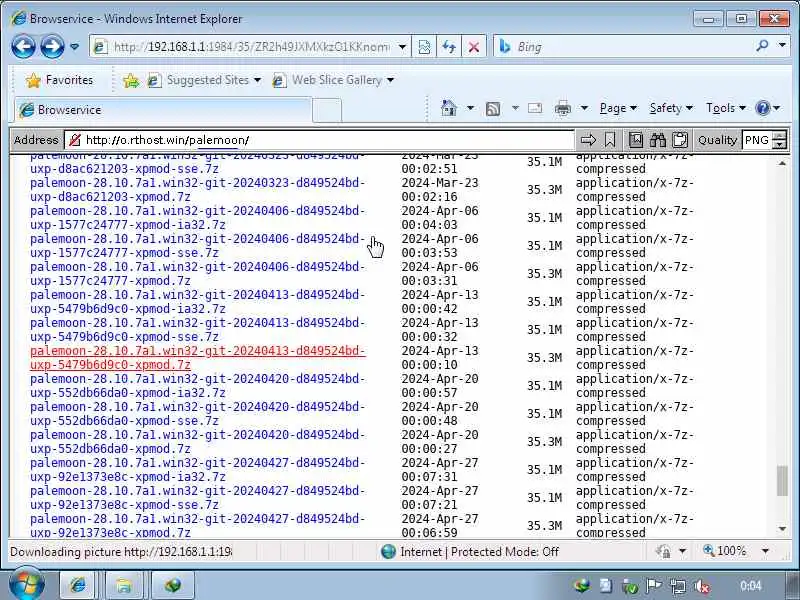Open link 20240420 uxp-552db66da0-xpmod-sse.7z
800x600 pixels.
197,414
